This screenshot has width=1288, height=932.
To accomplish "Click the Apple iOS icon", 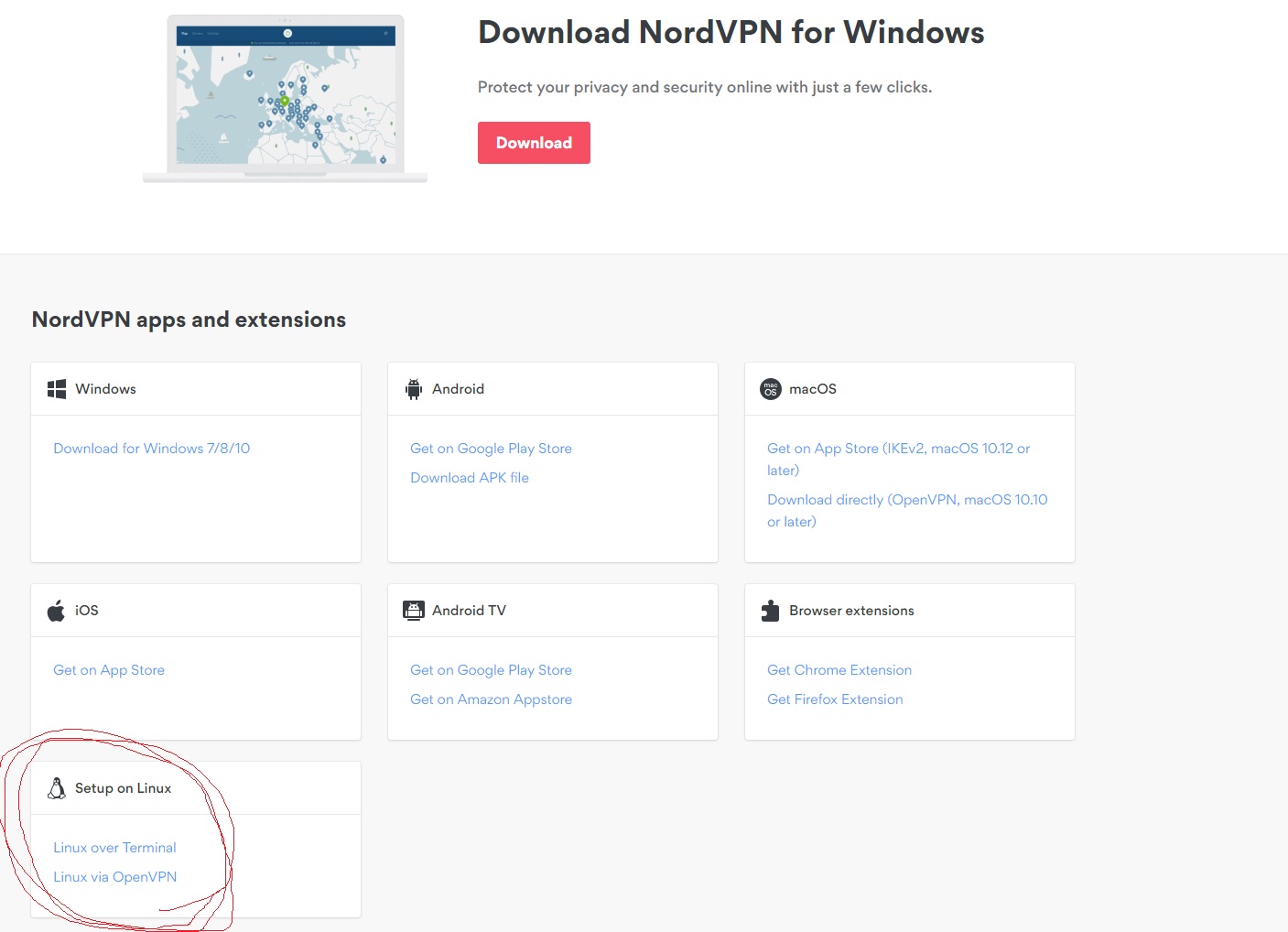I will 56,611.
